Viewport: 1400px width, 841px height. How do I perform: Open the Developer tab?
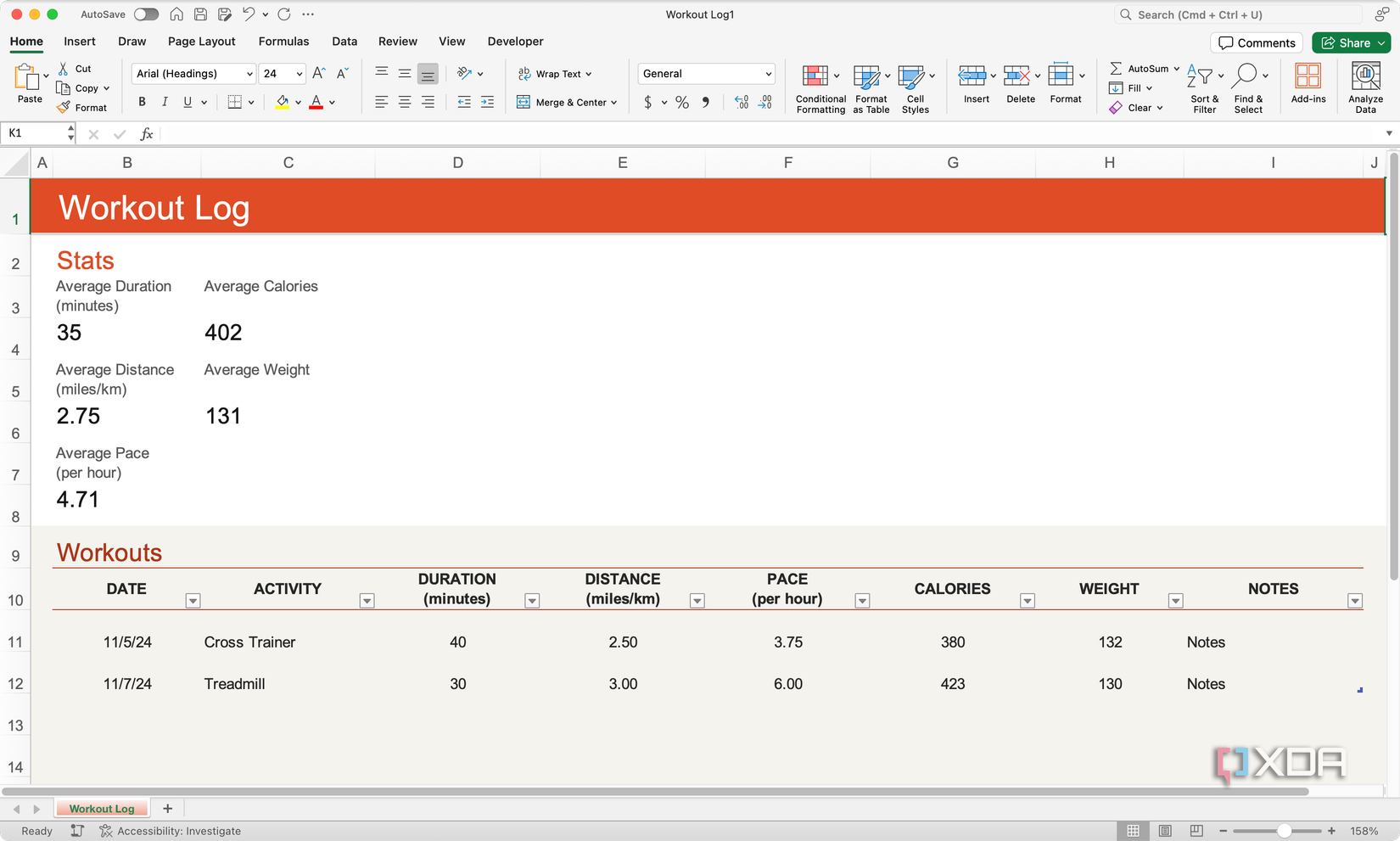point(515,41)
